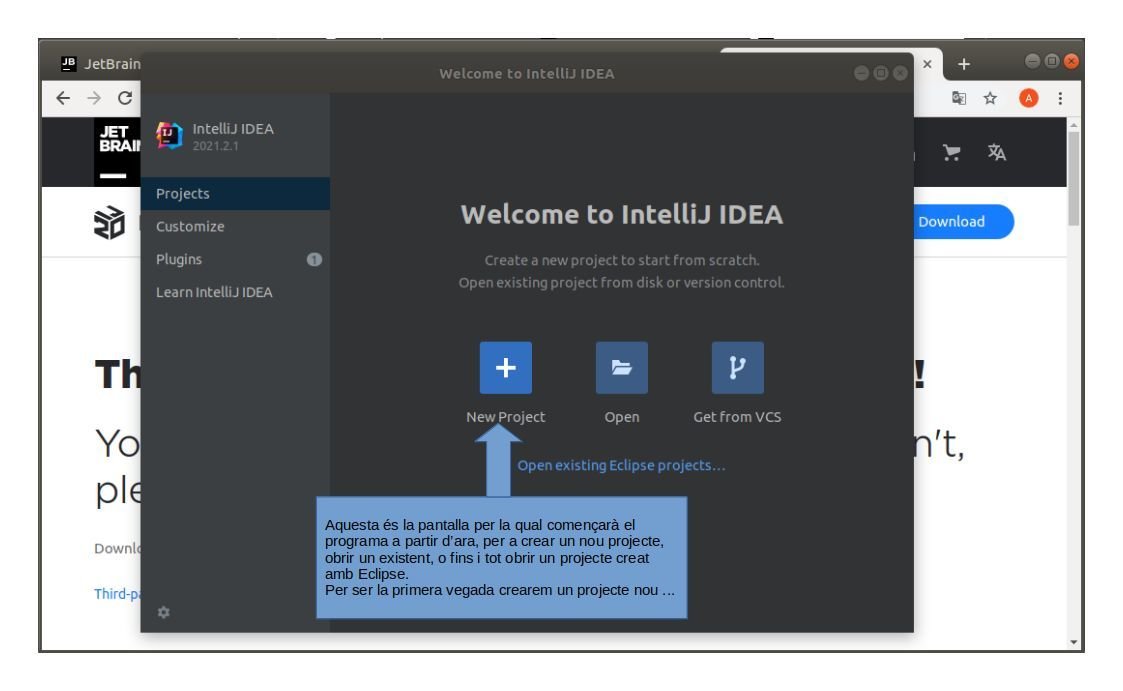
Task: Click the JetBrains logo on the website
Action: [117, 152]
